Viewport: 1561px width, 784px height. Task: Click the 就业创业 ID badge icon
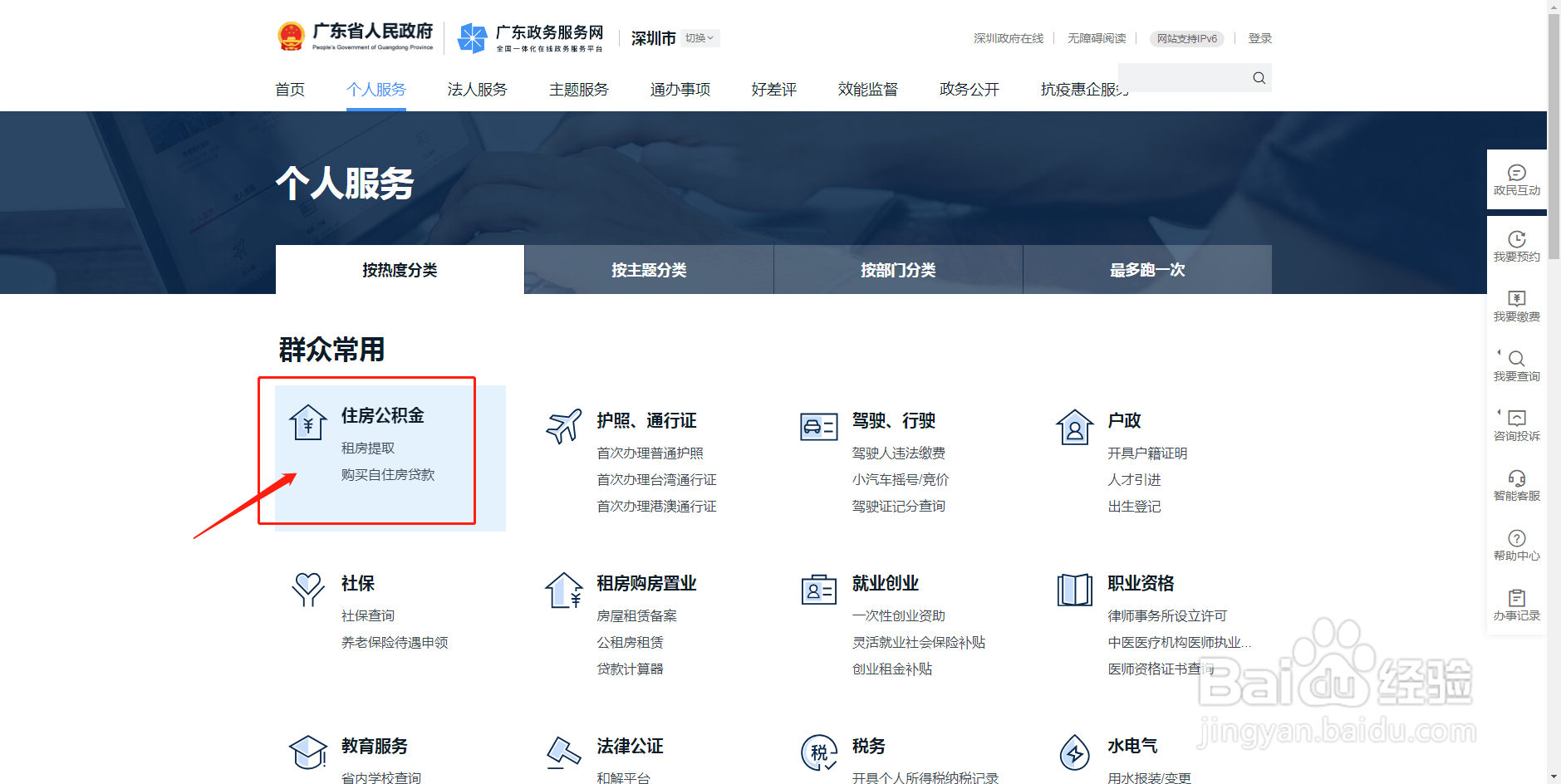(x=819, y=590)
